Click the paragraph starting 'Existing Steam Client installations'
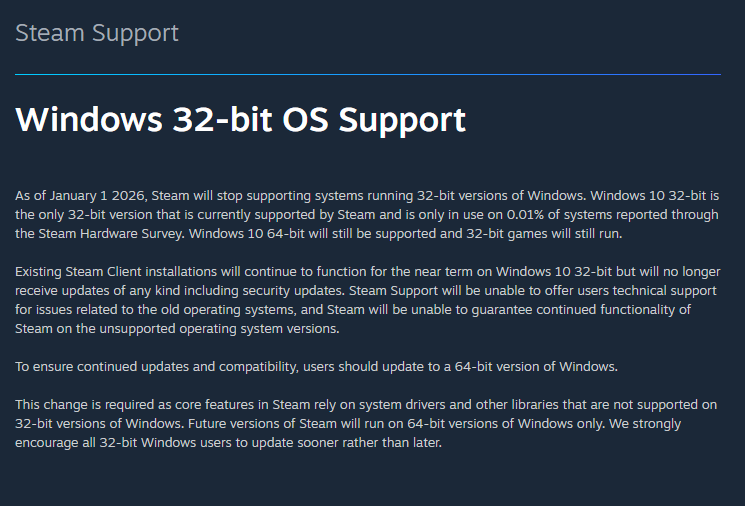 (x=368, y=300)
